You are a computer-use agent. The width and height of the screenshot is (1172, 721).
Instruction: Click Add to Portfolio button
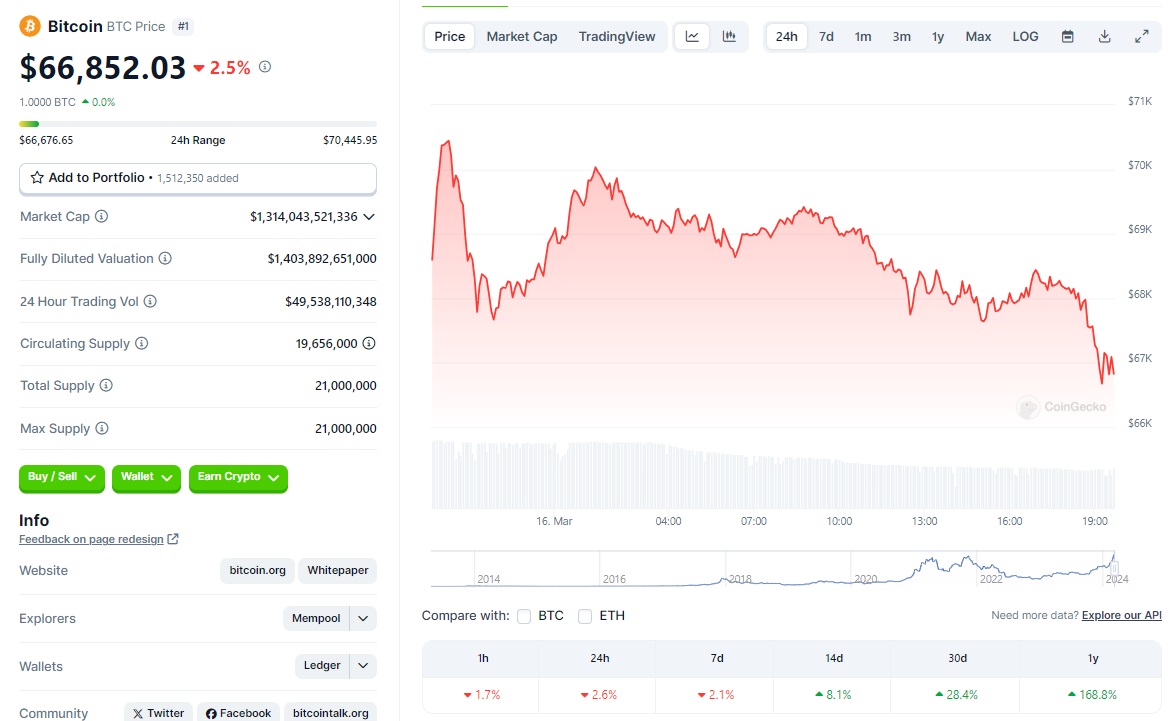[198, 179]
